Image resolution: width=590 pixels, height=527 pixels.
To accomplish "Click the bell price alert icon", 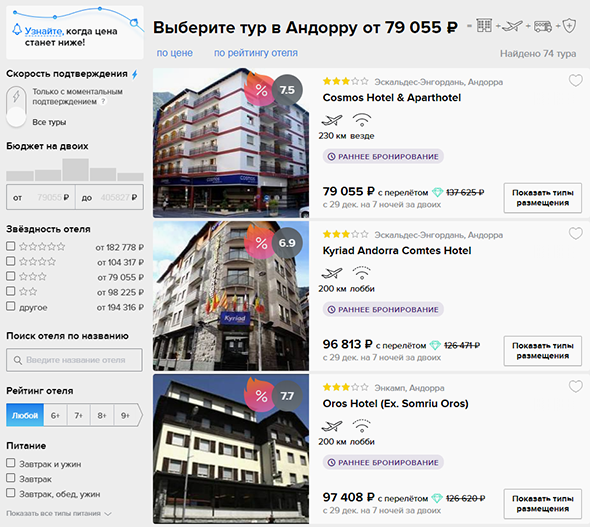I will click(x=17, y=29).
